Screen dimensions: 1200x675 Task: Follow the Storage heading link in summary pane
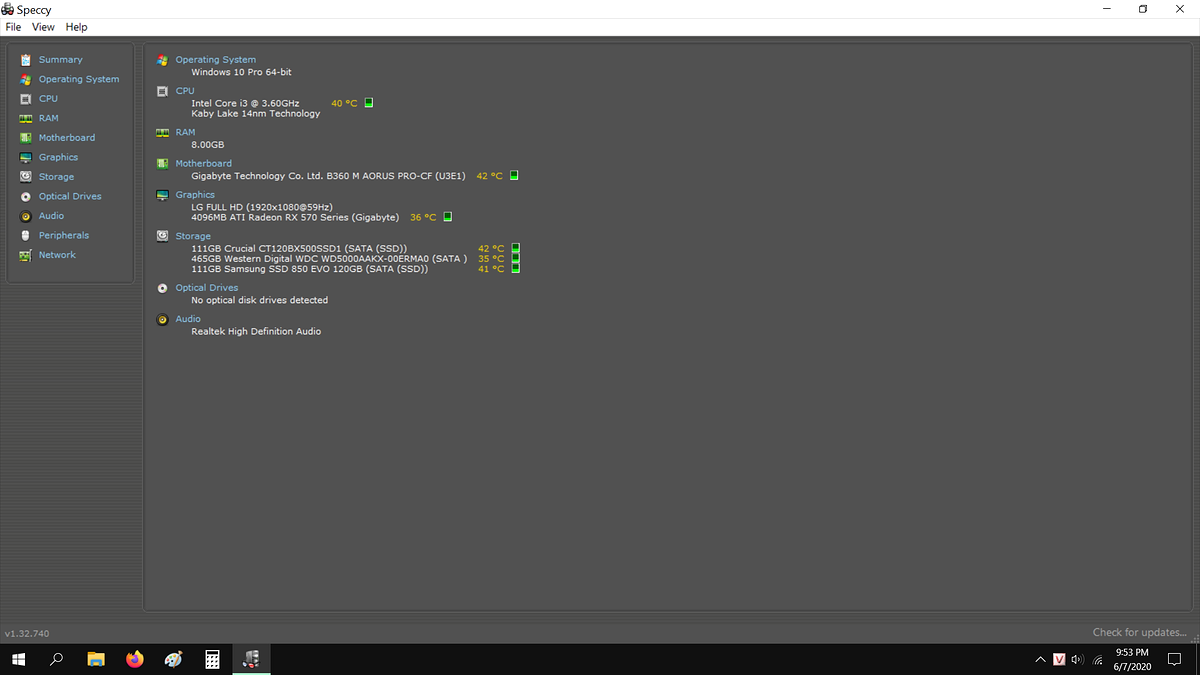193,236
